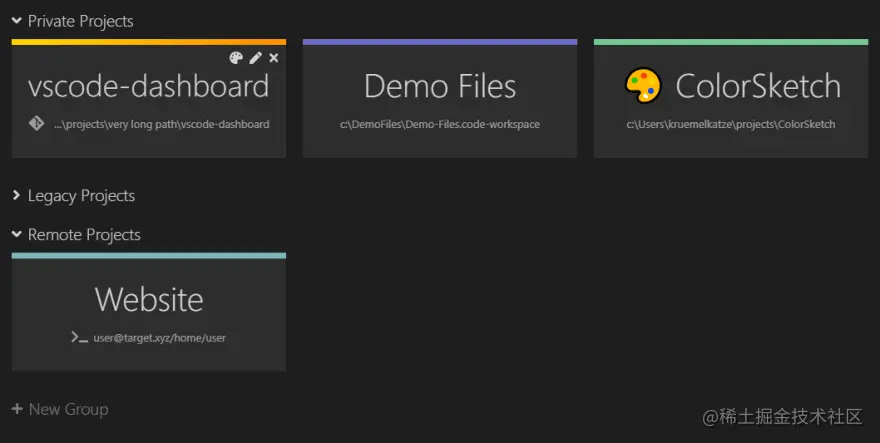Click the plus icon next to New Group
The width and height of the screenshot is (880, 443).
point(17,409)
